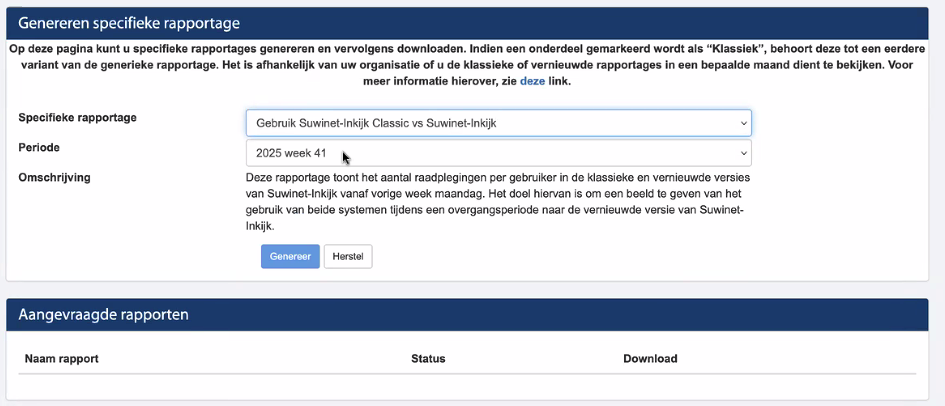Click the 'Specifieke rapportage' field label

pyautogui.click(x=78, y=118)
